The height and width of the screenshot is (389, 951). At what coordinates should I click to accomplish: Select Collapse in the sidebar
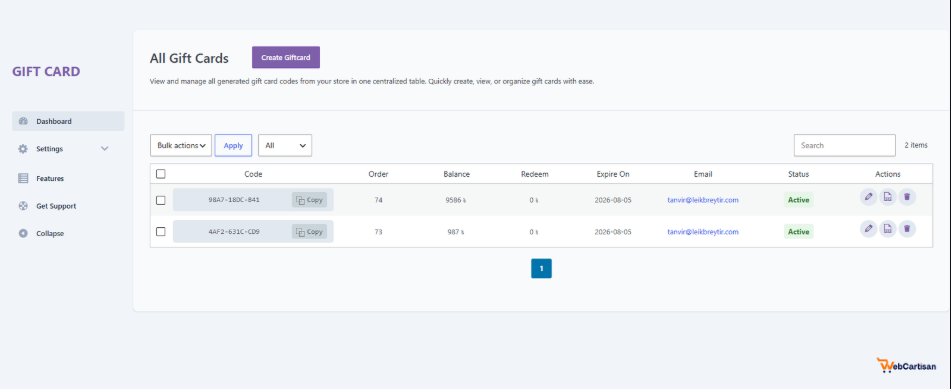pyautogui.click(x=68, y=233)
